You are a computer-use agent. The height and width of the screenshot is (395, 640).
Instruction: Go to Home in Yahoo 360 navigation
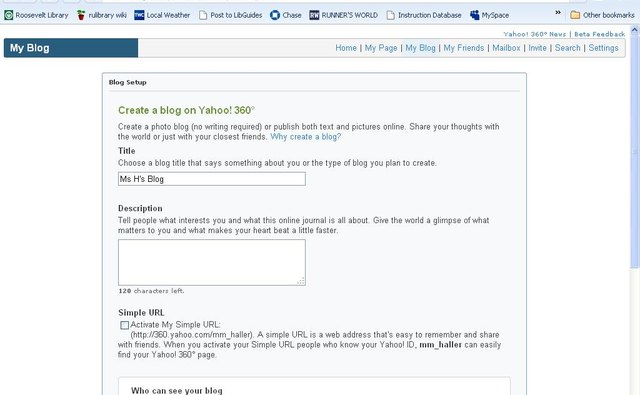346,48
